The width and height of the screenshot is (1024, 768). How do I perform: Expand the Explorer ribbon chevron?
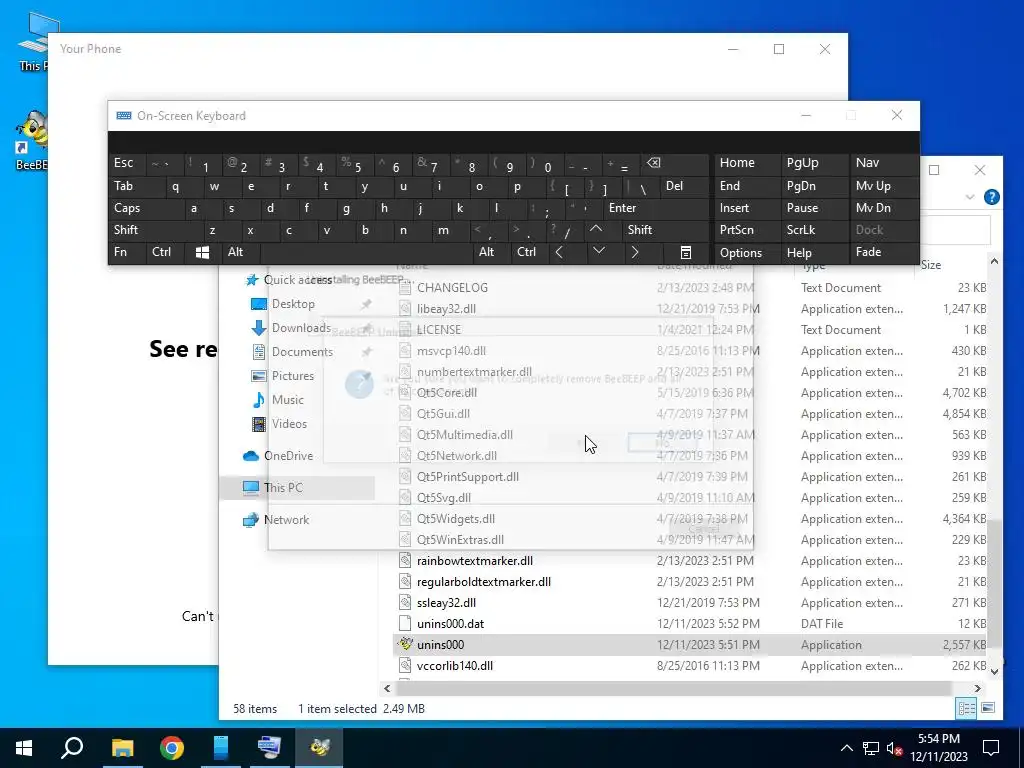click(970, 197)
